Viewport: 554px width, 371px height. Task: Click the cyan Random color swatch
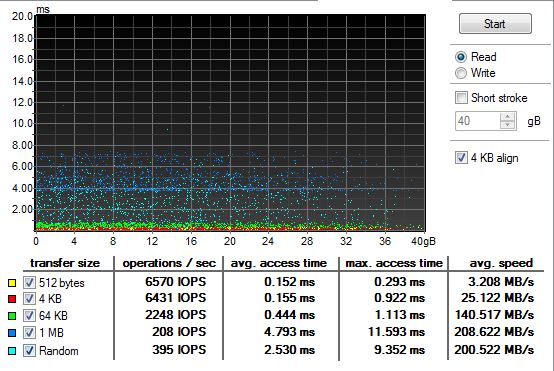12,351
